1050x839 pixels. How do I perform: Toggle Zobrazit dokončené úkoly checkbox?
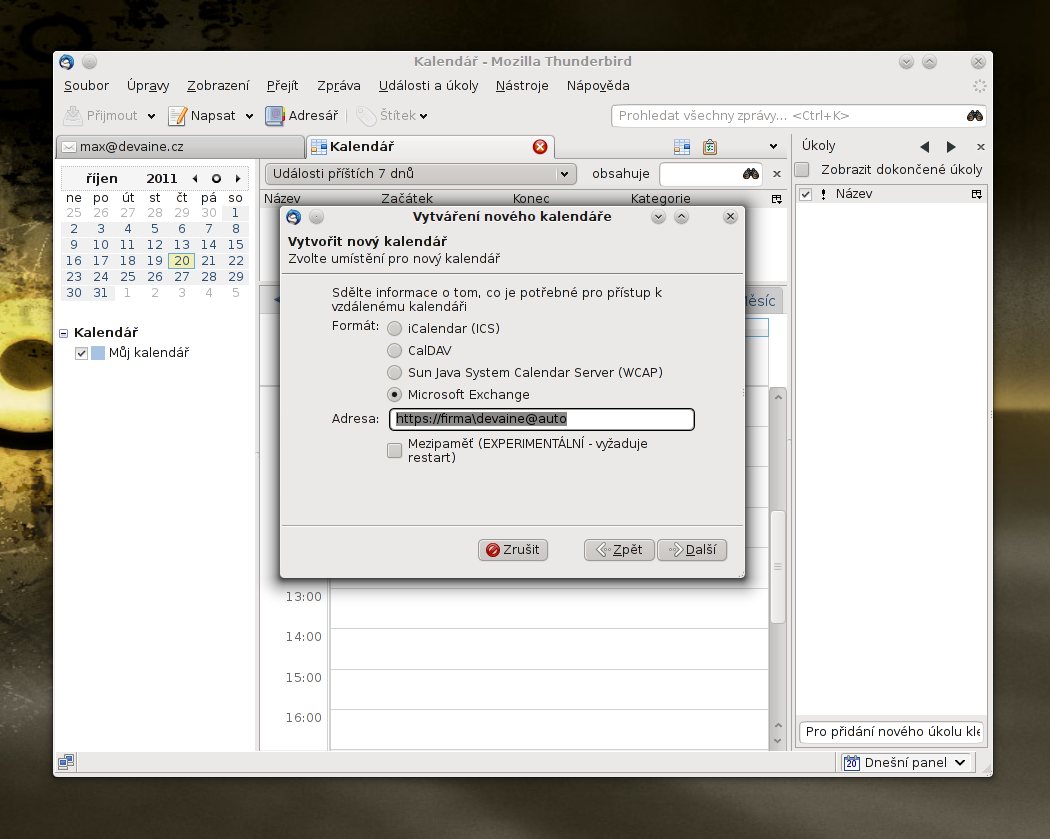802,169
